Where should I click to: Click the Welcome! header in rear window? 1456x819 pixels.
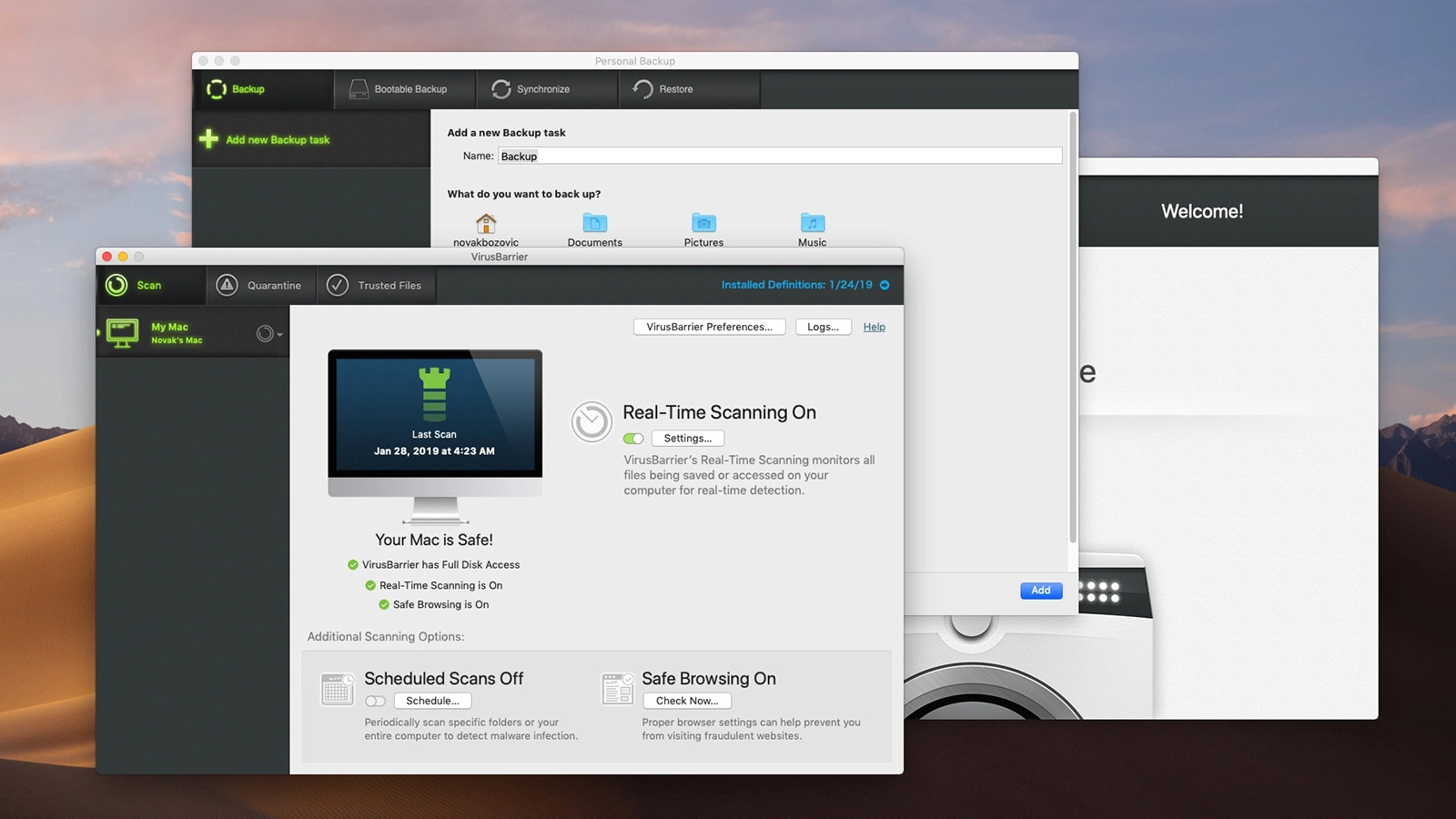coord(1202,211)
